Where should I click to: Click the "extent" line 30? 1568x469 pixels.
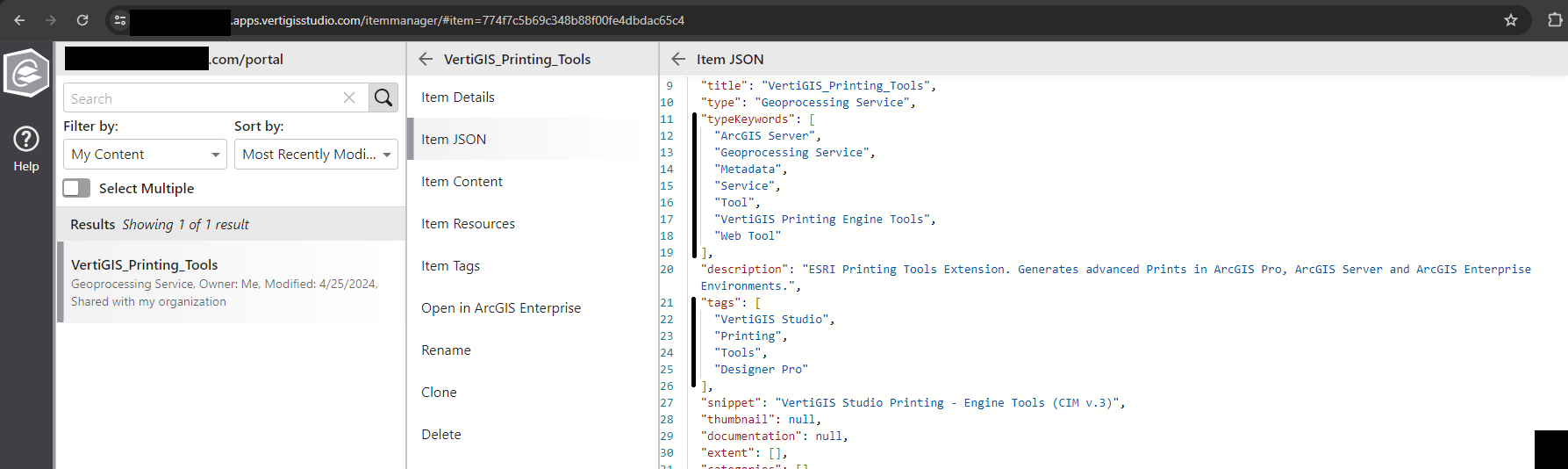point(744,453)
